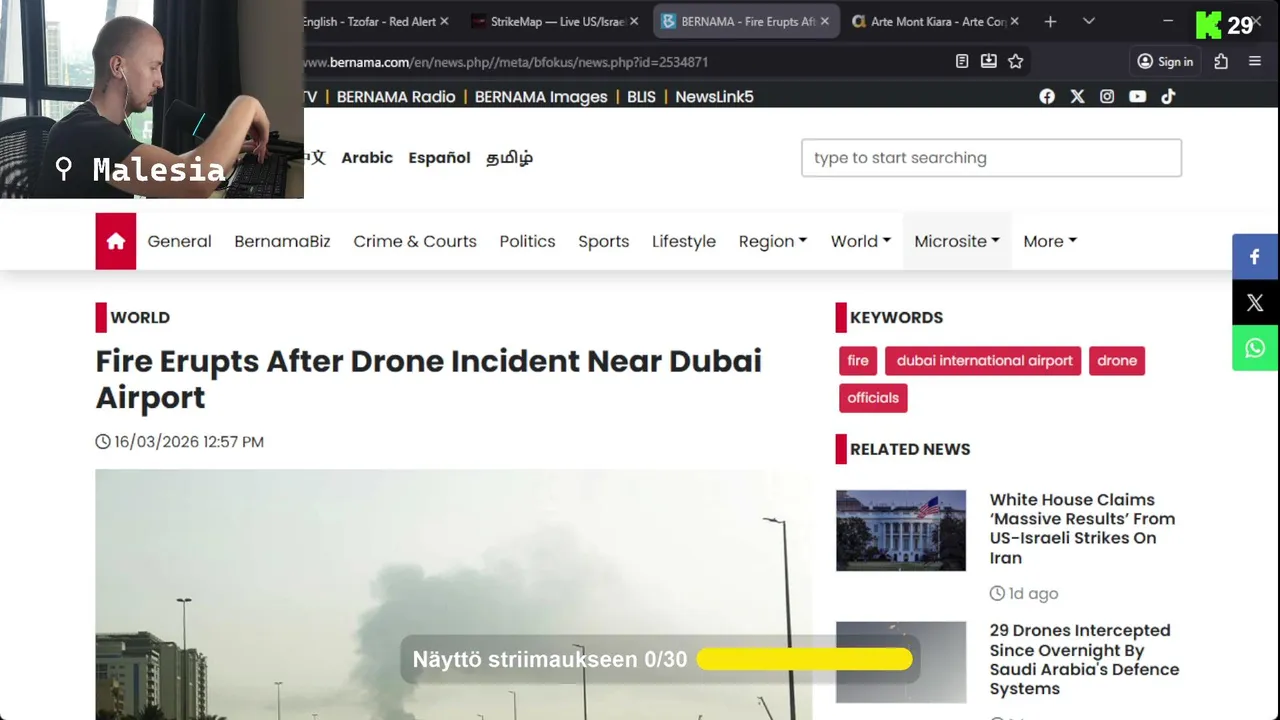
Task: Click the yellow stream goal progress bar
Action: coord(805,659)
